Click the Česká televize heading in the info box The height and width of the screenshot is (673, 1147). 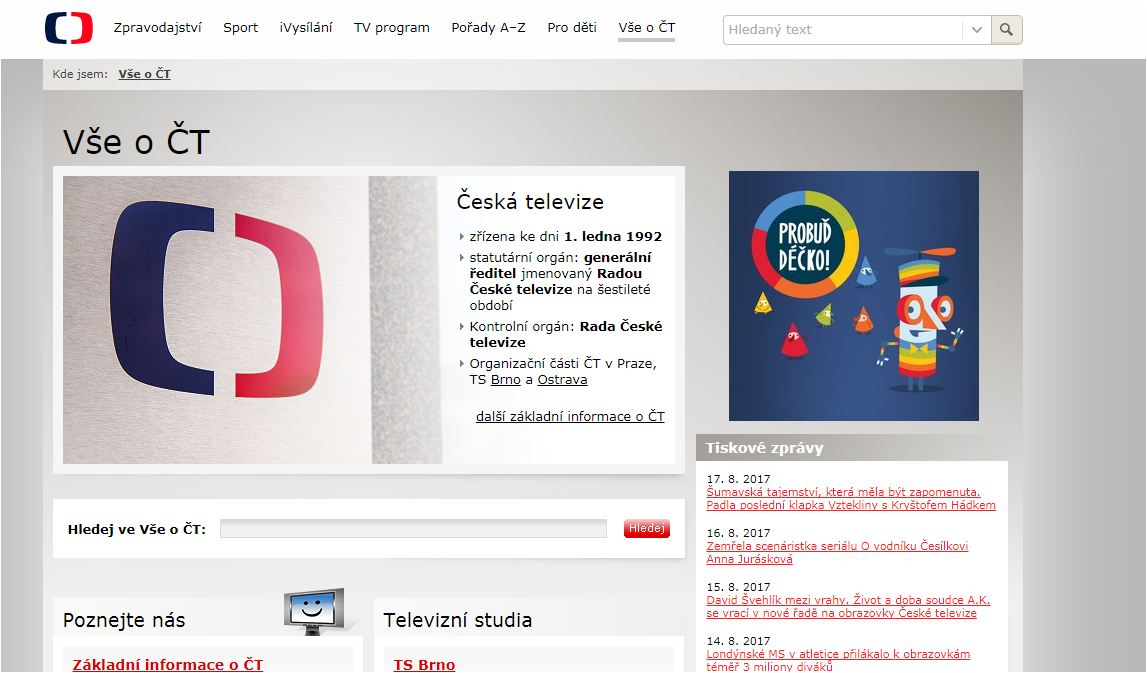(x=530, y=202)
